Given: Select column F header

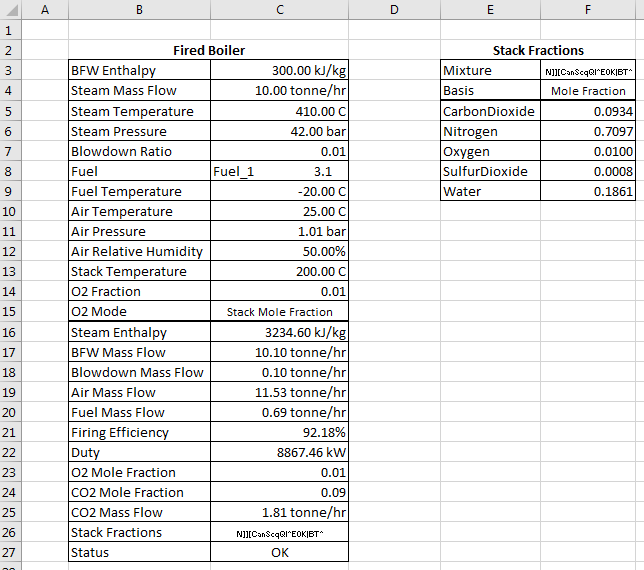Looking at the screenshot, I should (588, 9).
